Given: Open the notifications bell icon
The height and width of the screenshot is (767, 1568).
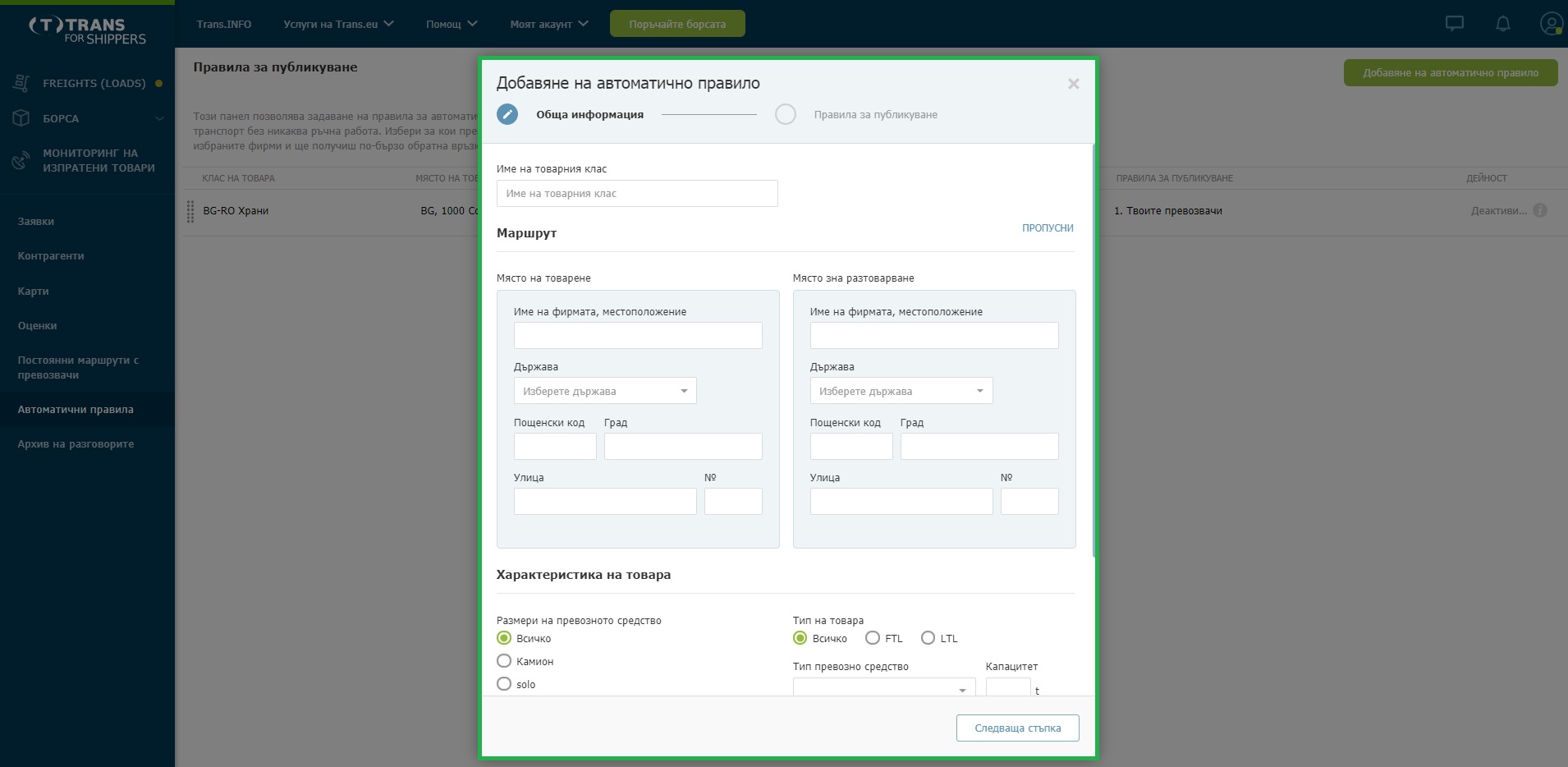Looking at the screenshot, I should [x=1503, y=24].
